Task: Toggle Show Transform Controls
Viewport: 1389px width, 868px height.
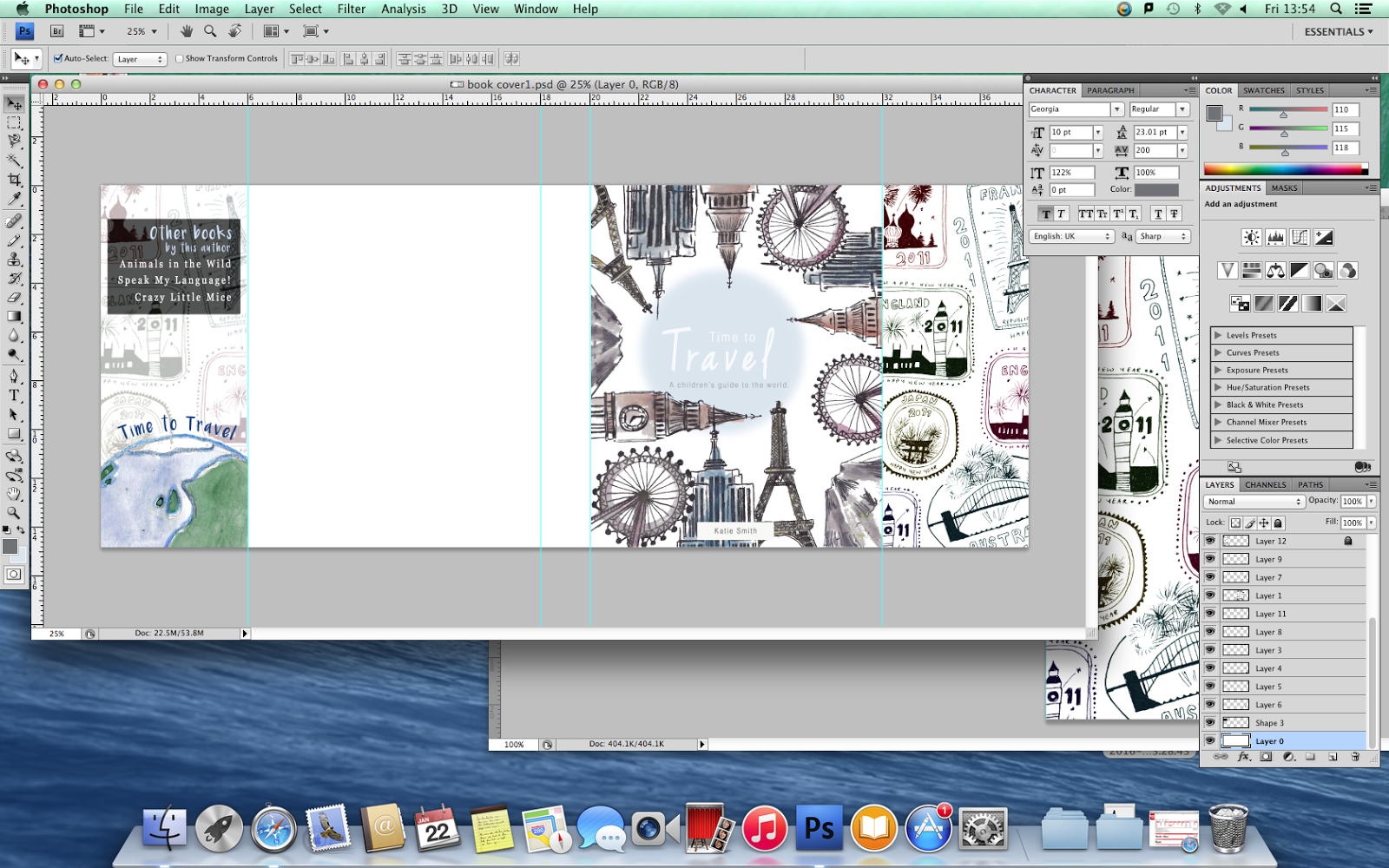Action: click(x=178, y=58)
